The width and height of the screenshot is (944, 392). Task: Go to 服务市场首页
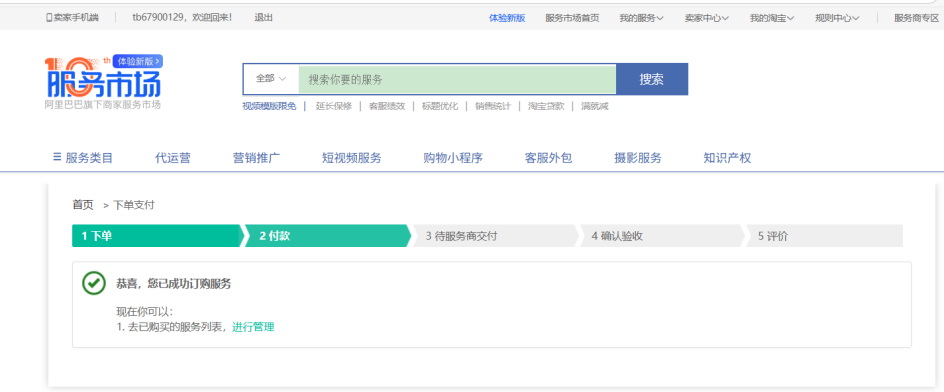tap(572, 18)
